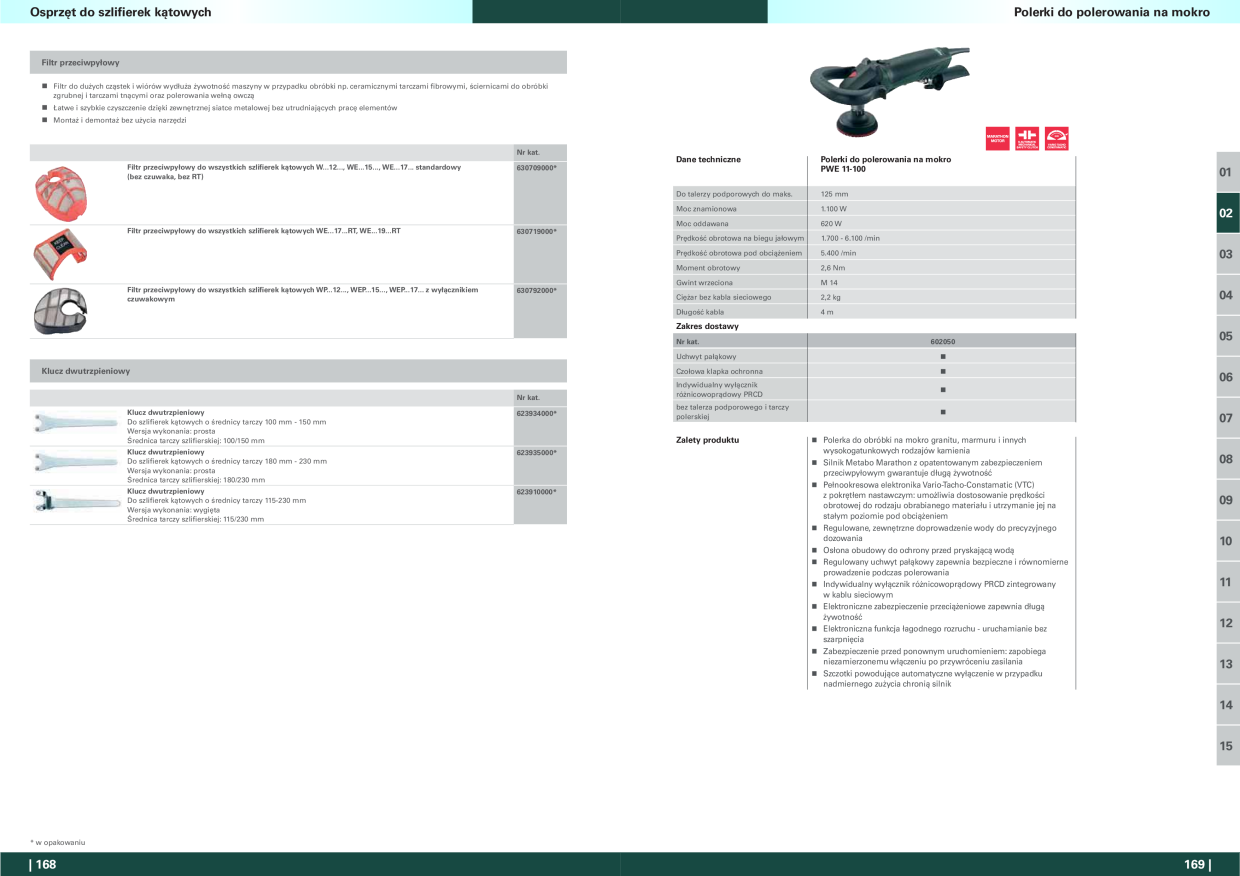
Task: Click catalog number 630709000*
Action: [x=536, y=168]
